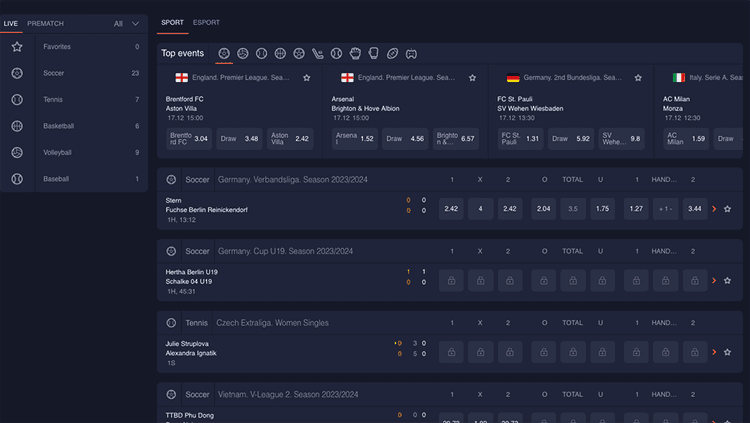Select soccer icon in Top events bar

coord(224,54)
